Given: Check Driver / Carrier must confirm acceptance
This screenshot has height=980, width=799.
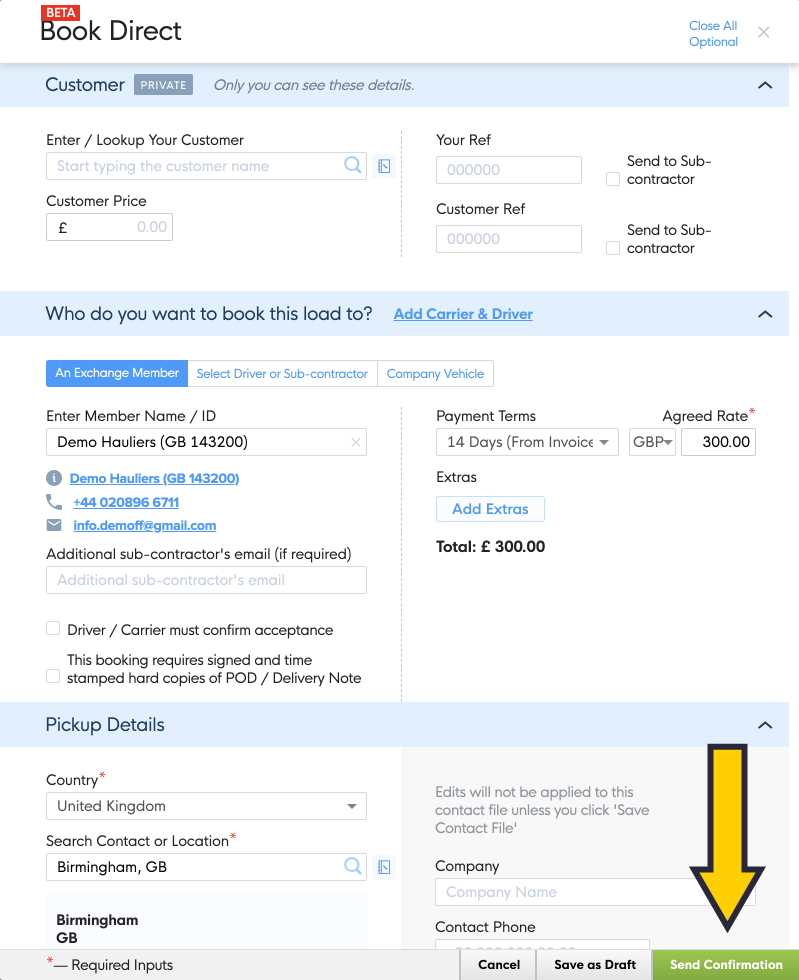Looking at the screenshot, I should [53, 629].
